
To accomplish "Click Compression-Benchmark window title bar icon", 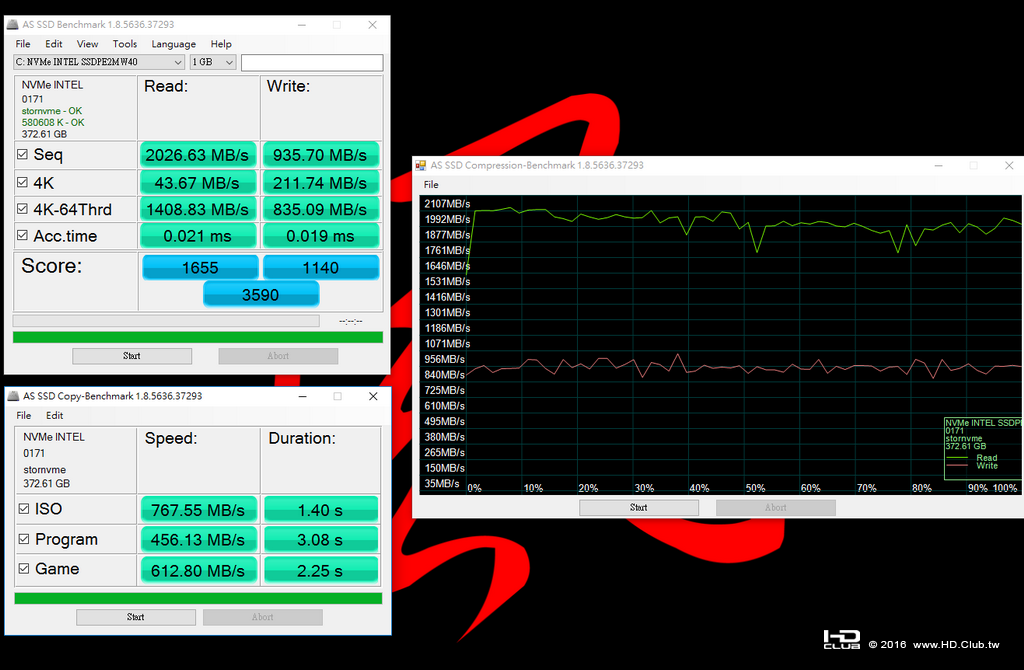I will [x=421, y=165].
